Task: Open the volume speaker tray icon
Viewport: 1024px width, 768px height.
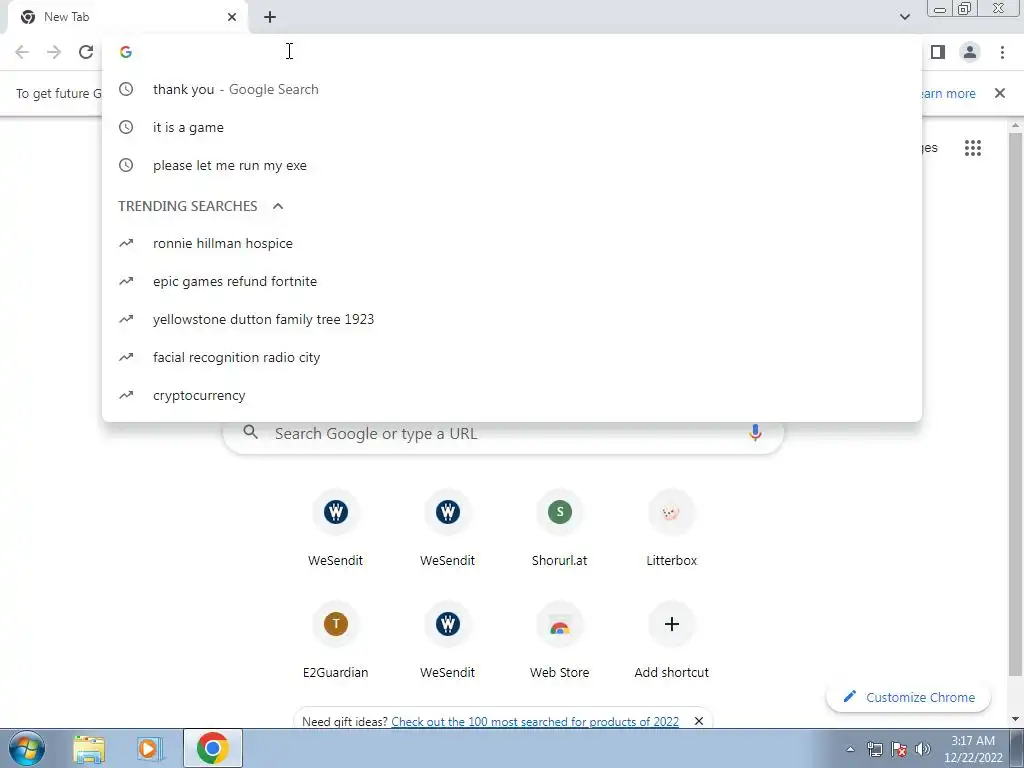Action: pyautogui.click(x=923, y=749)
